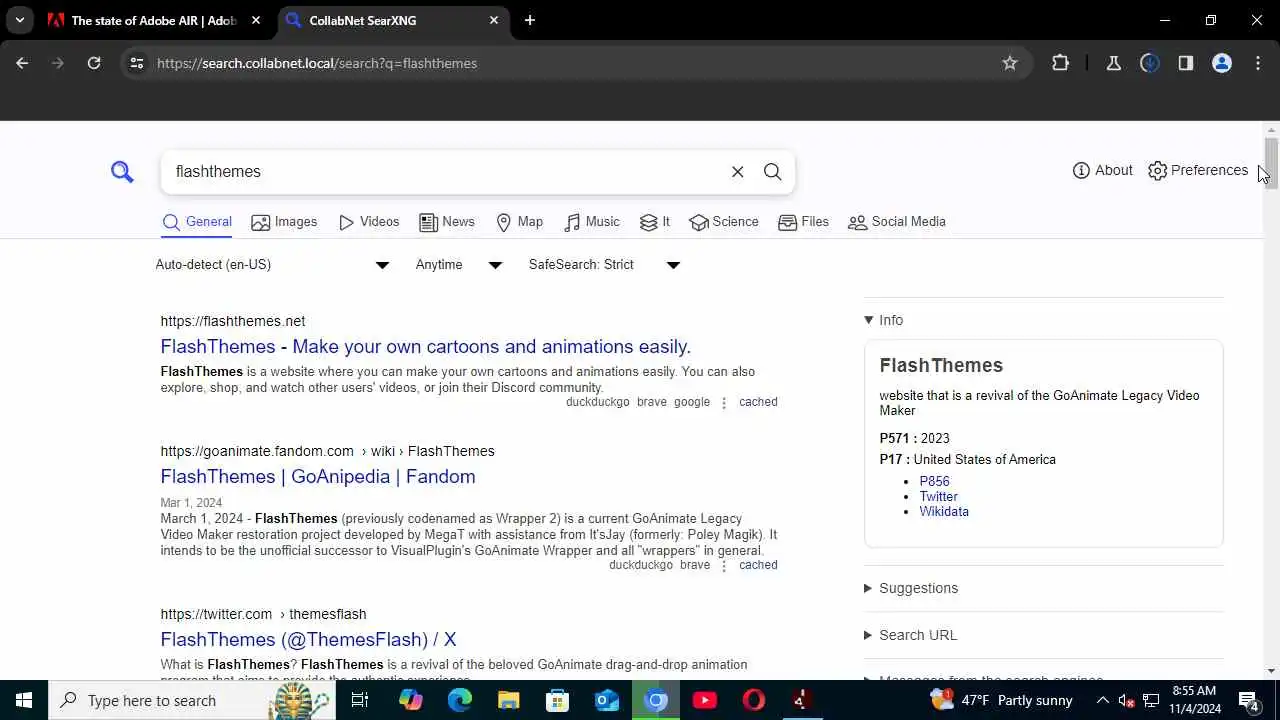Open the tab search dropdown arrow

[x=19, y=20]
